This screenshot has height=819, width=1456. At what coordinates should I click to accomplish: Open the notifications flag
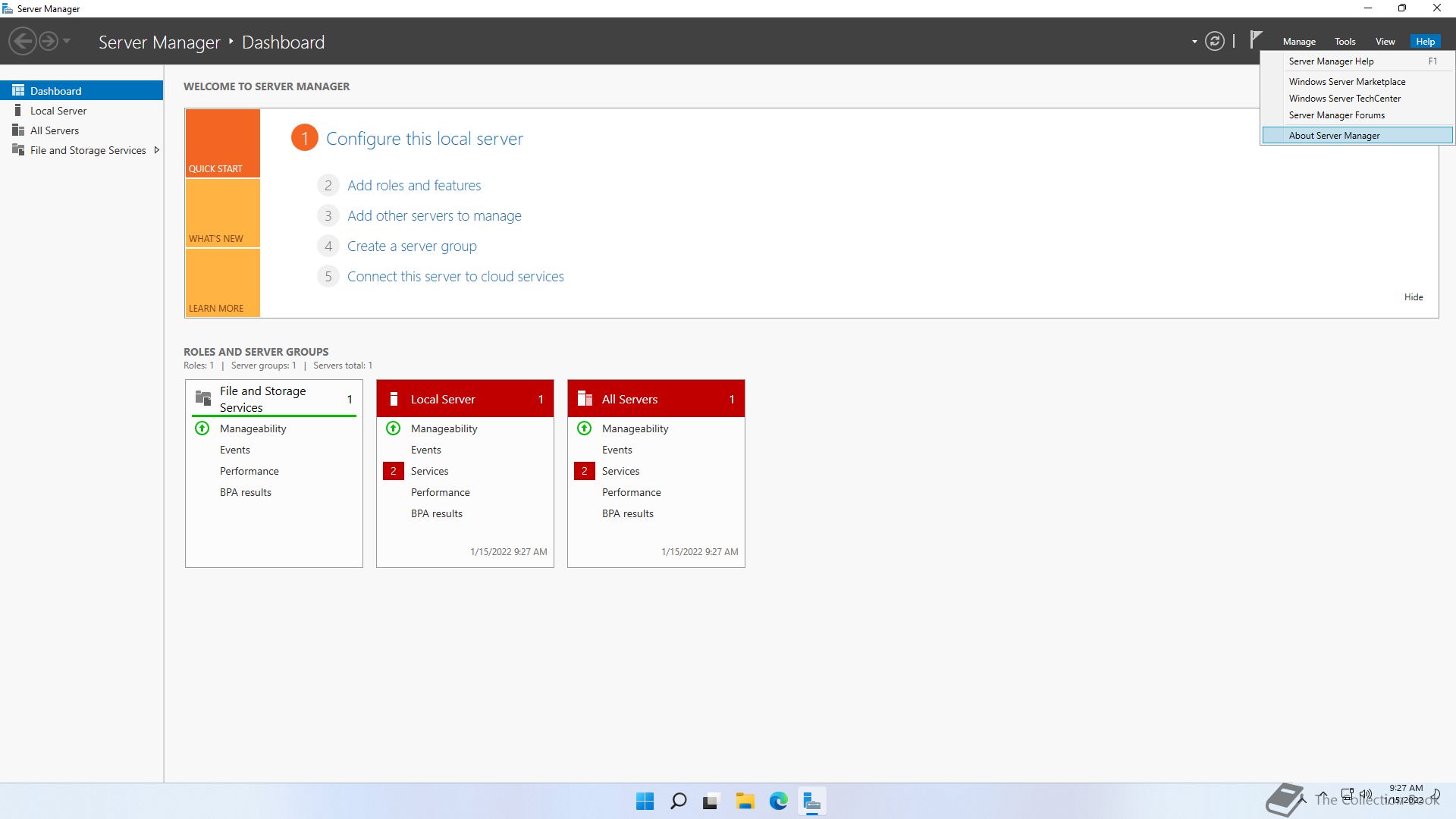coord(1256,39)
